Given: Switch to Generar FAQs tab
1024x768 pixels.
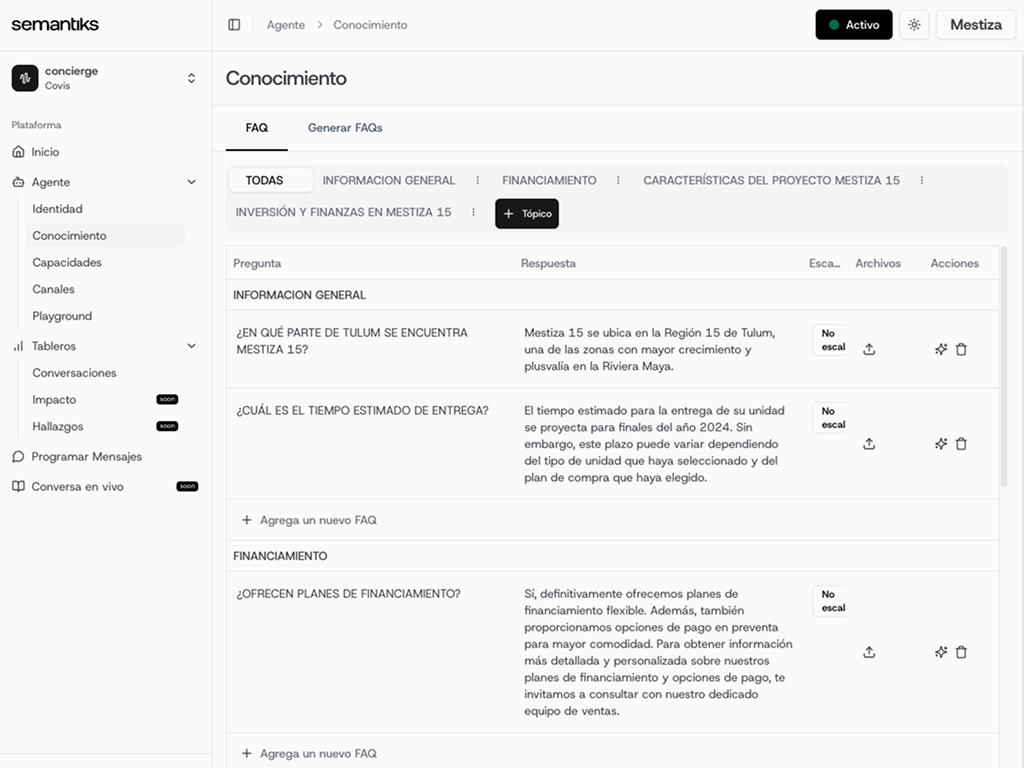Looking at the screenshot, I should tap(345, 128).
